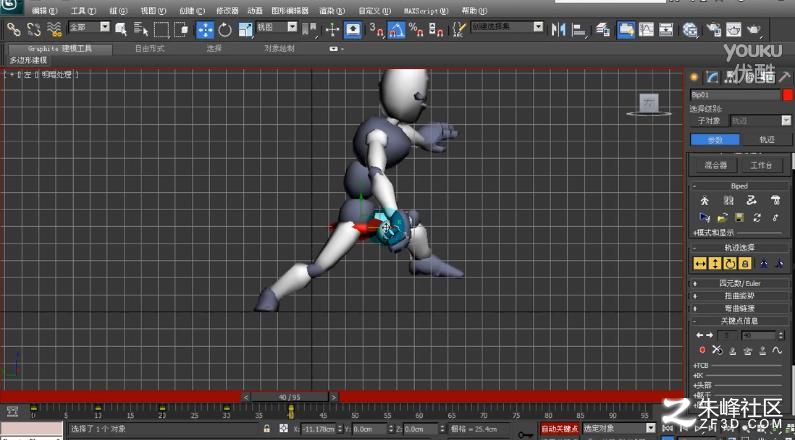Open 编辑 menu
This screenshot has height=440, width=795.
click(45, 11)
